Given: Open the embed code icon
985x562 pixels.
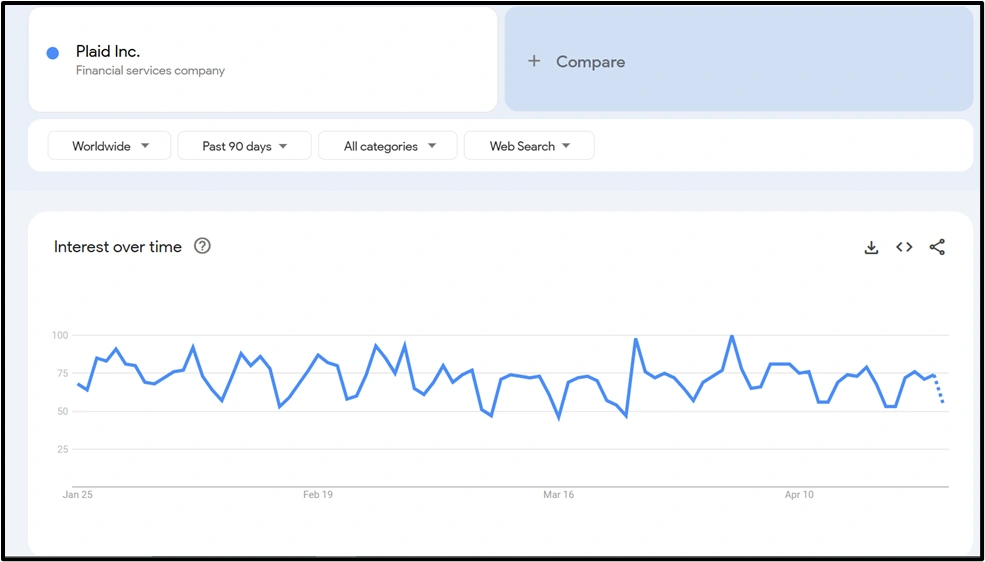Looking at the screenshot, I should coord(904,247).
